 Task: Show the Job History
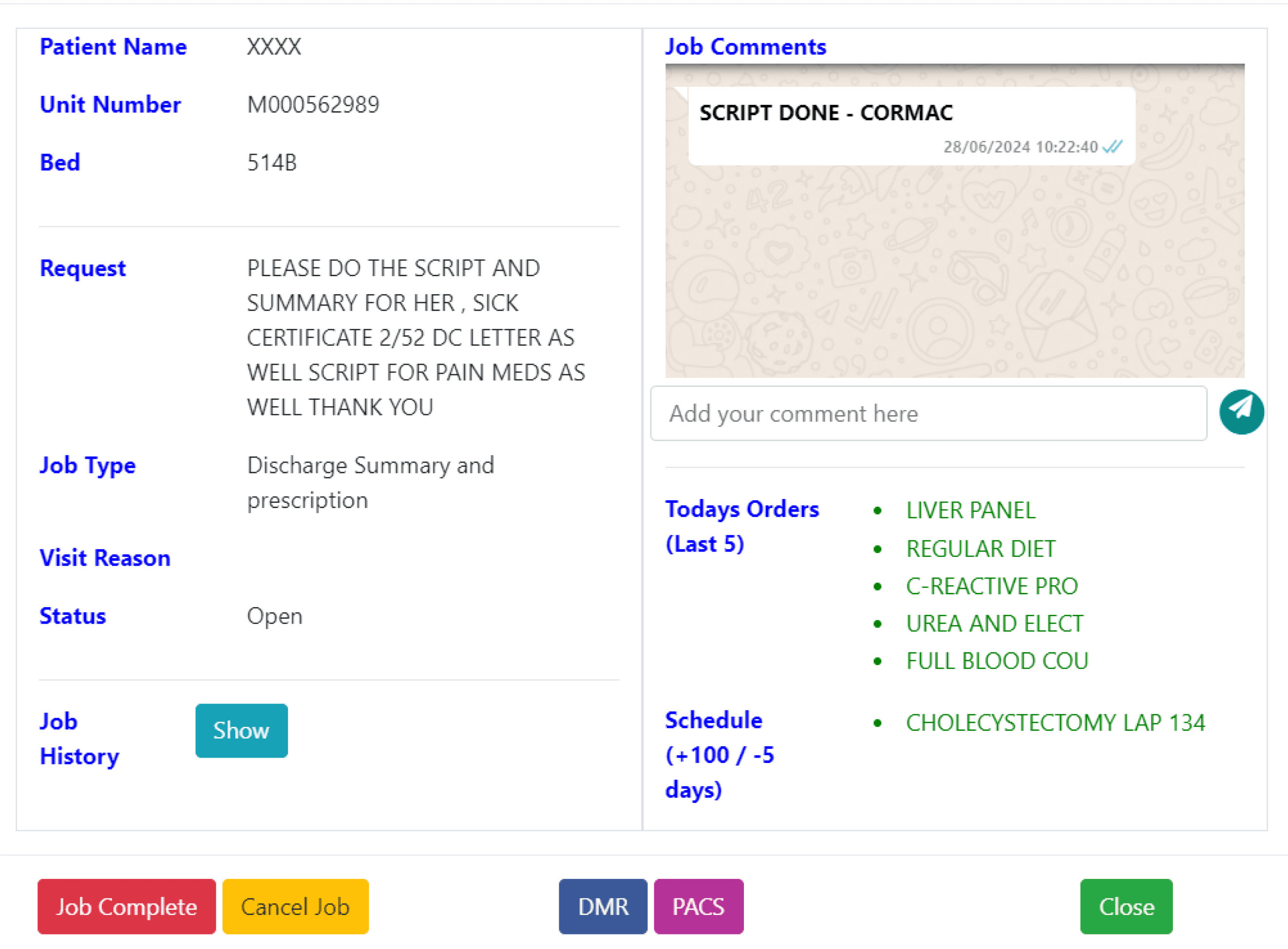[x=241, y=730]
